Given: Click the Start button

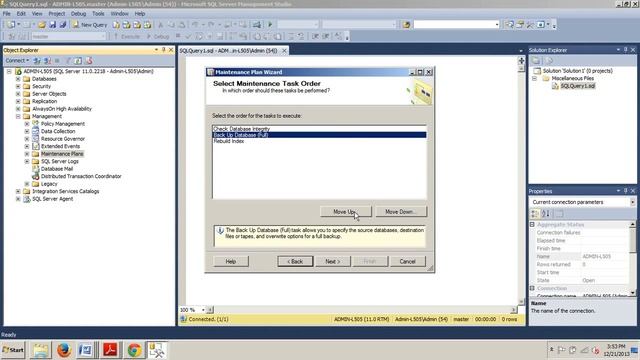Looking at the screenshot, I should (13, 350).
